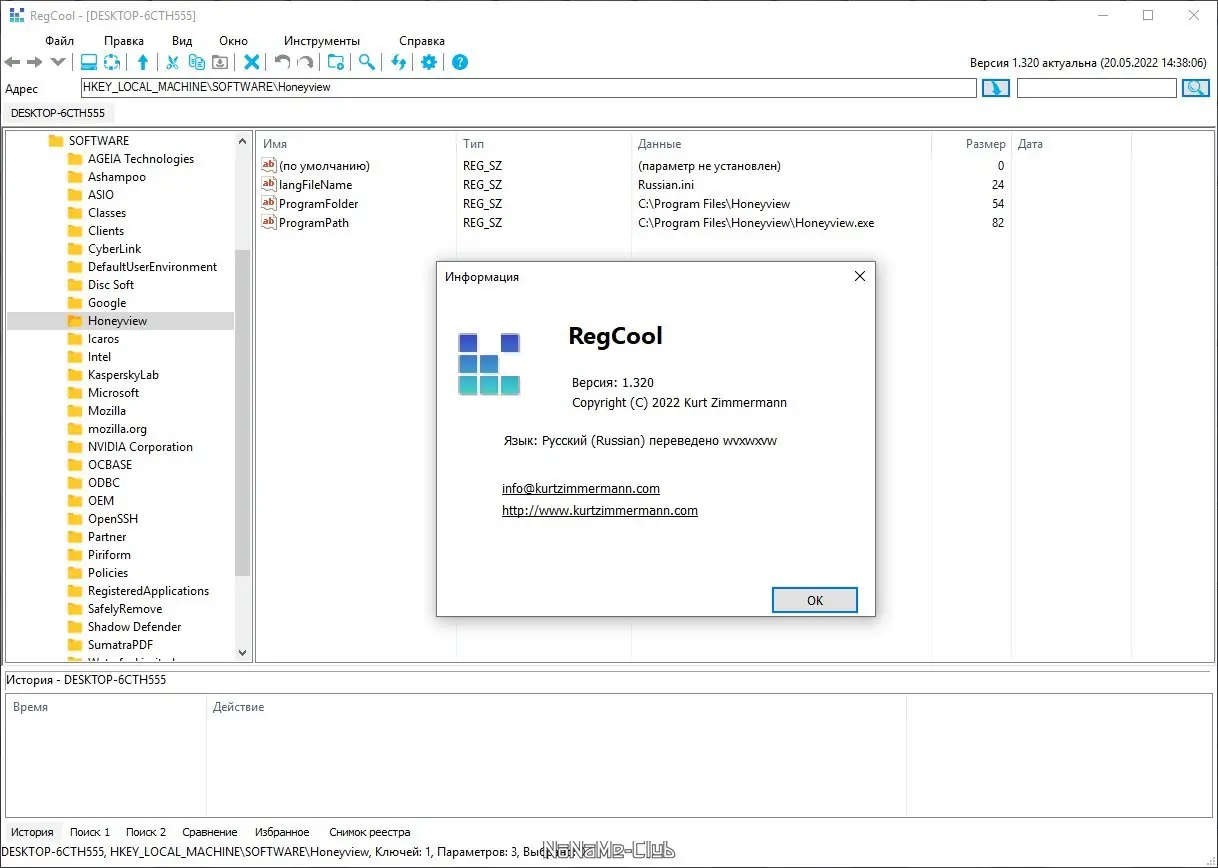
Task: Click the tree scrollbar up arrow
Action: click(242, 141)
